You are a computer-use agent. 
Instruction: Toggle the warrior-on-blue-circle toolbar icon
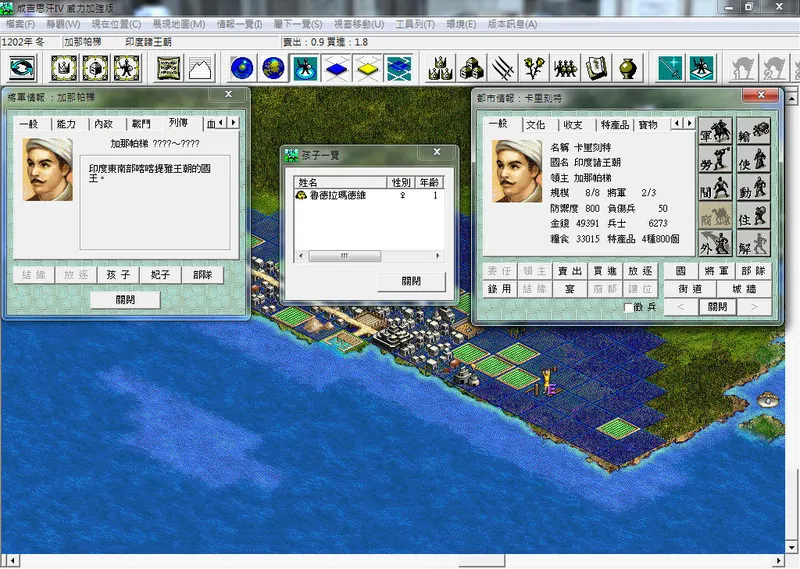click(305, 68)
